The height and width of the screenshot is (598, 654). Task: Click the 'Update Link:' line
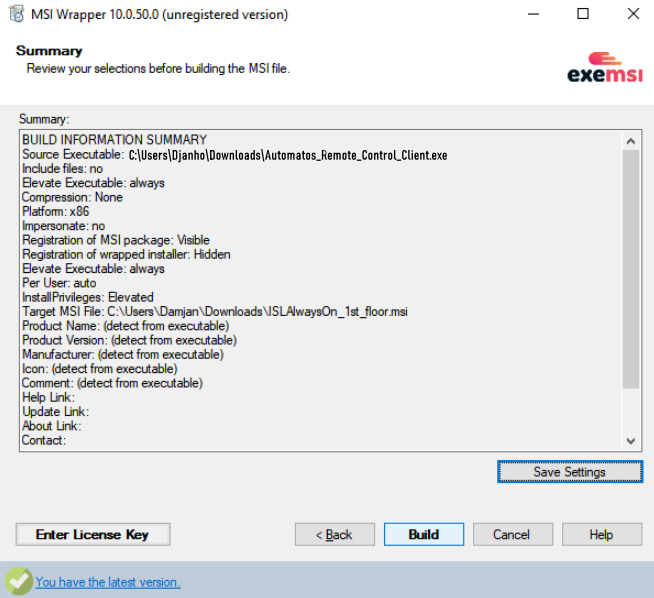[x=55, y=412]
